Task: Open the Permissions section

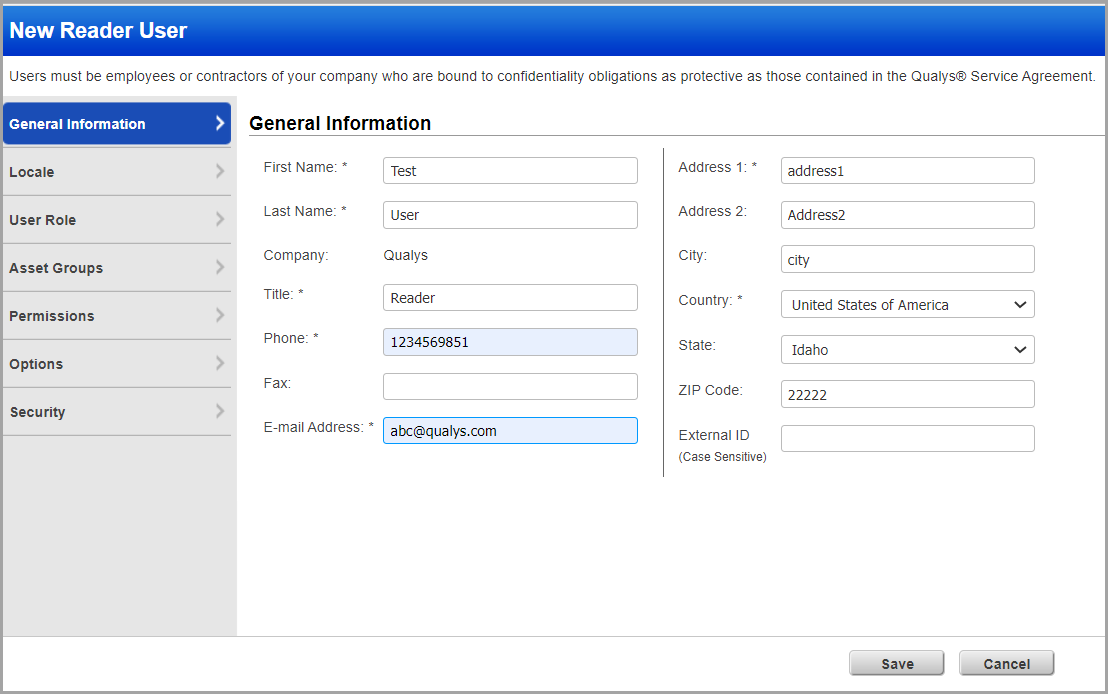Action: coord(117,316)
